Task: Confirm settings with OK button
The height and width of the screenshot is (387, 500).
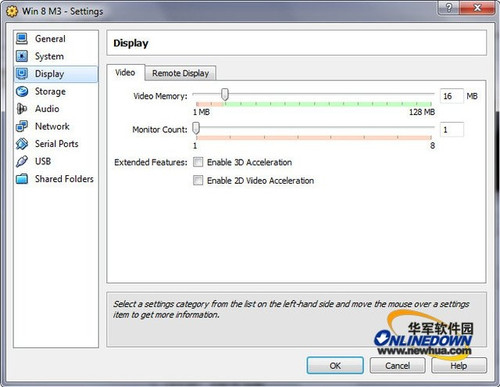Action: click(x=335, y=366)
